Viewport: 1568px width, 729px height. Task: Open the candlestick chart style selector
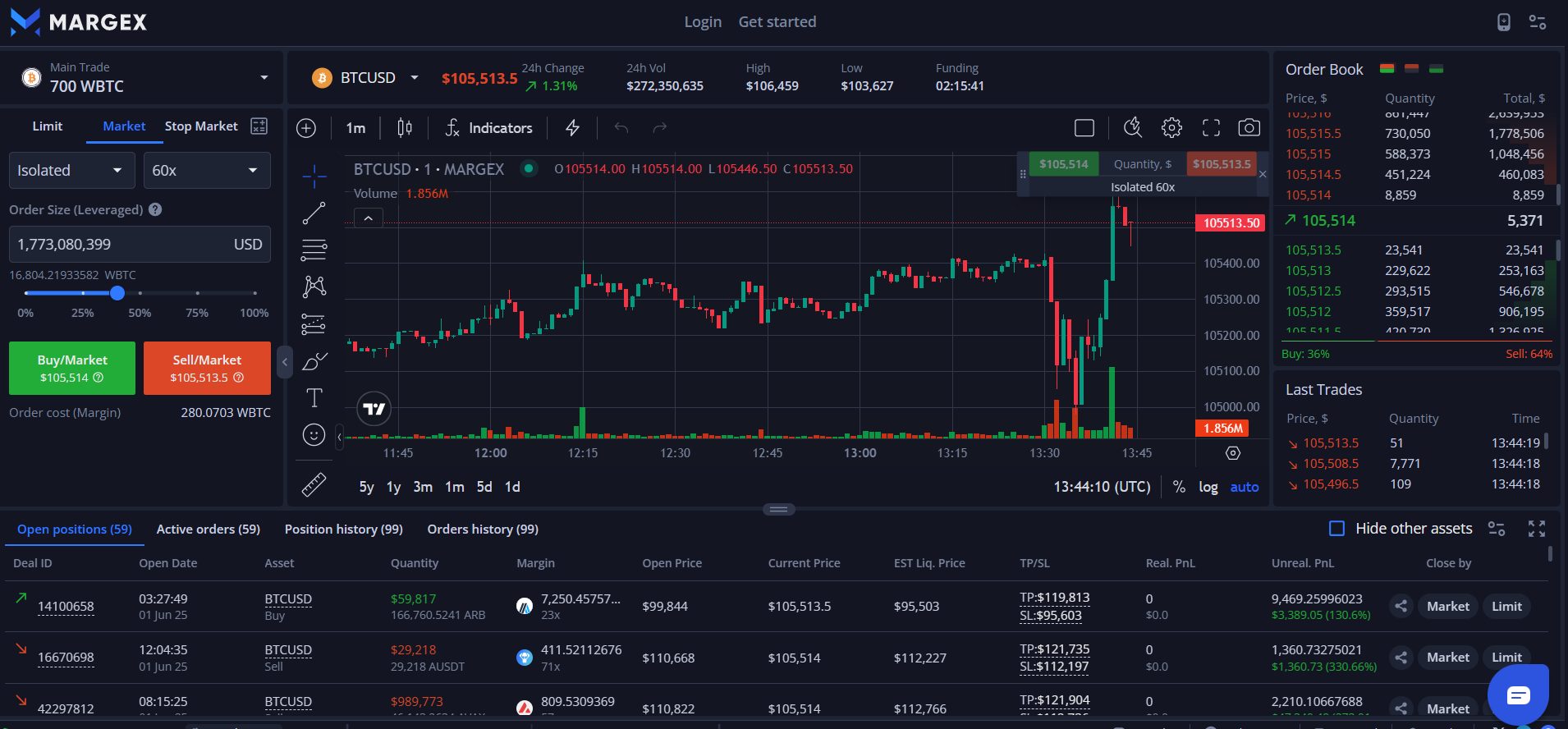tap(405, 127)
